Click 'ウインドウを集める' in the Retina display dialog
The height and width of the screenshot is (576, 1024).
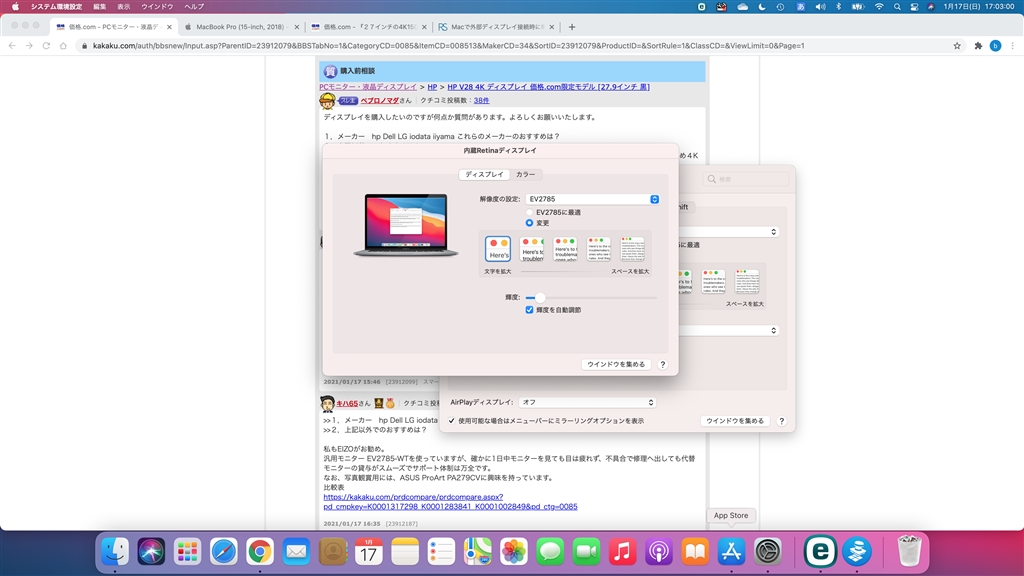coord(616,365)
